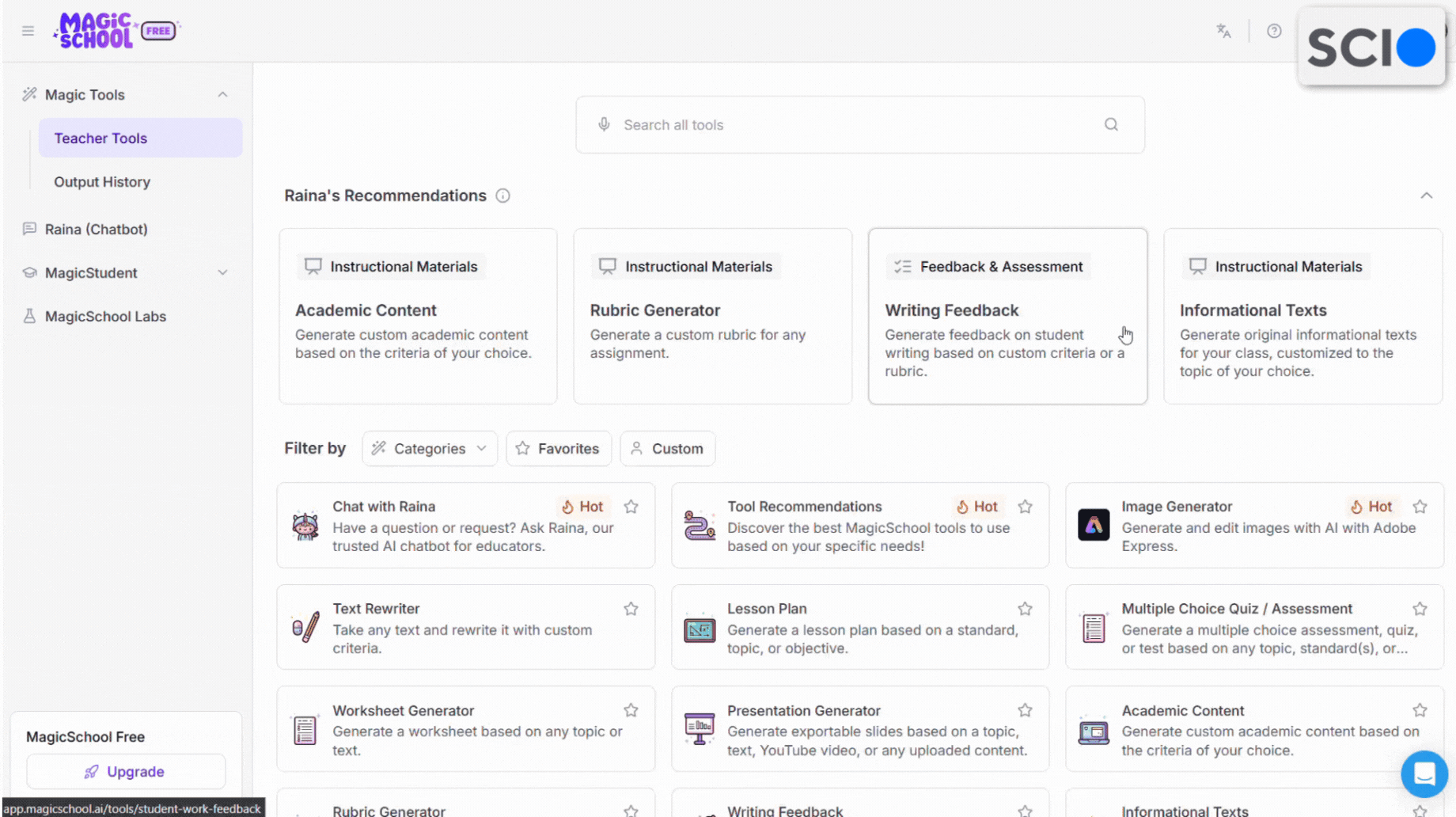Open the Image Generator Adobe icon
Viewport: 1456px width, 817px height.
[x=1094, y=525]
